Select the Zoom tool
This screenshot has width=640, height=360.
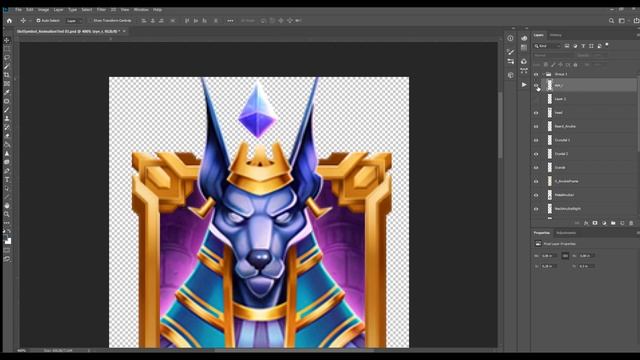tap(7, 214)
